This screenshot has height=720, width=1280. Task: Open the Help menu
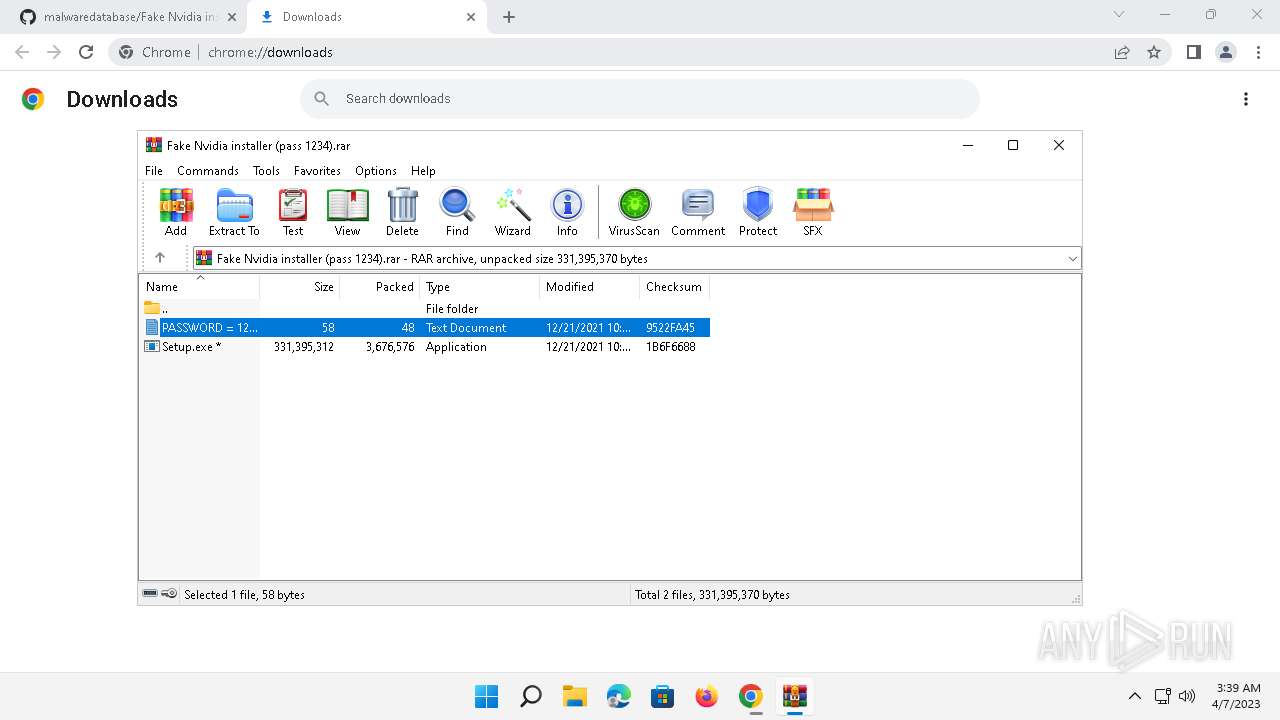coord(423,171)
